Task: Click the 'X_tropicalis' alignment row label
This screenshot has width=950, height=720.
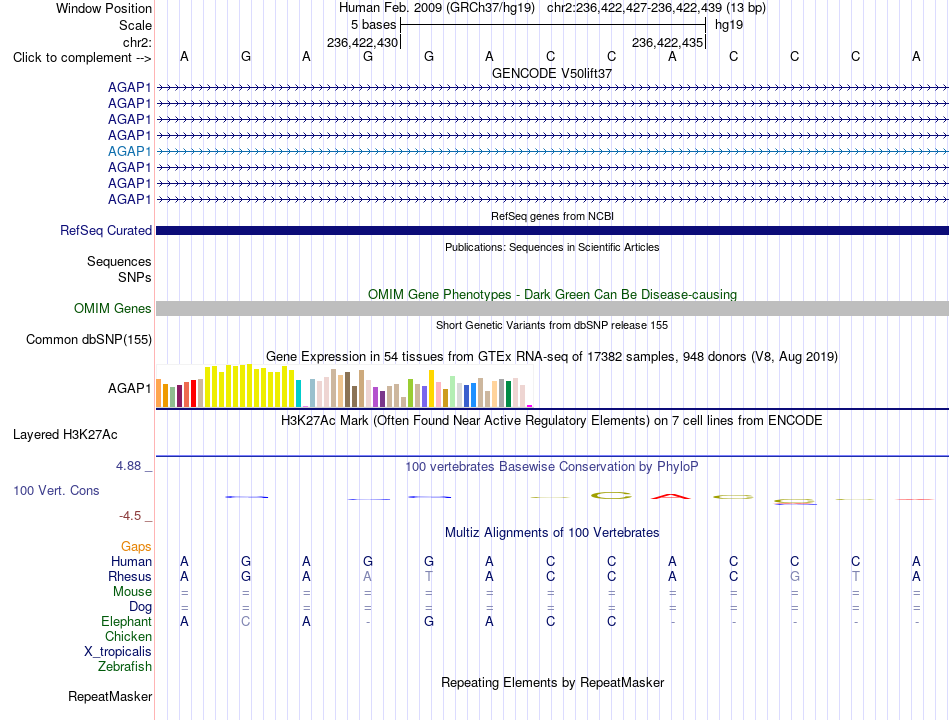Action: pyautogui.click(x=118, y=652)
